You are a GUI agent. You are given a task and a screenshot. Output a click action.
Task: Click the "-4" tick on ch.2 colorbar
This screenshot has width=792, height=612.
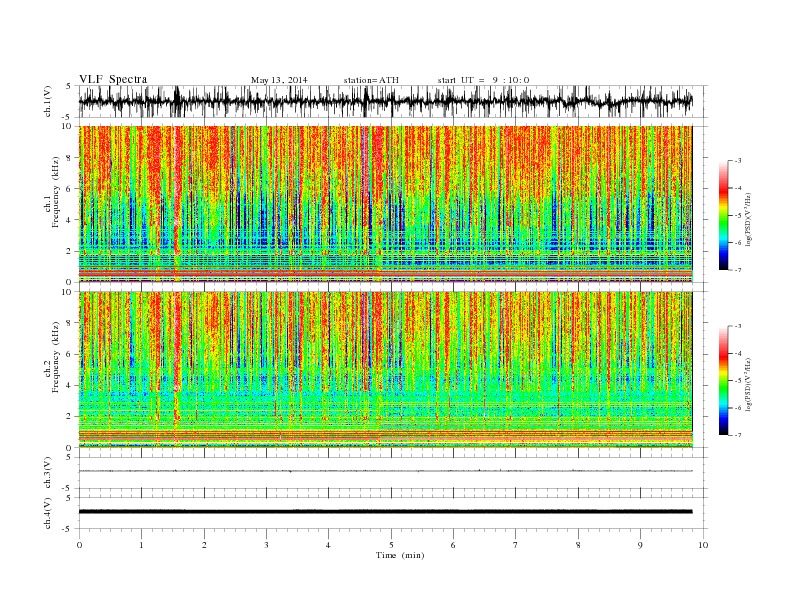738,353
